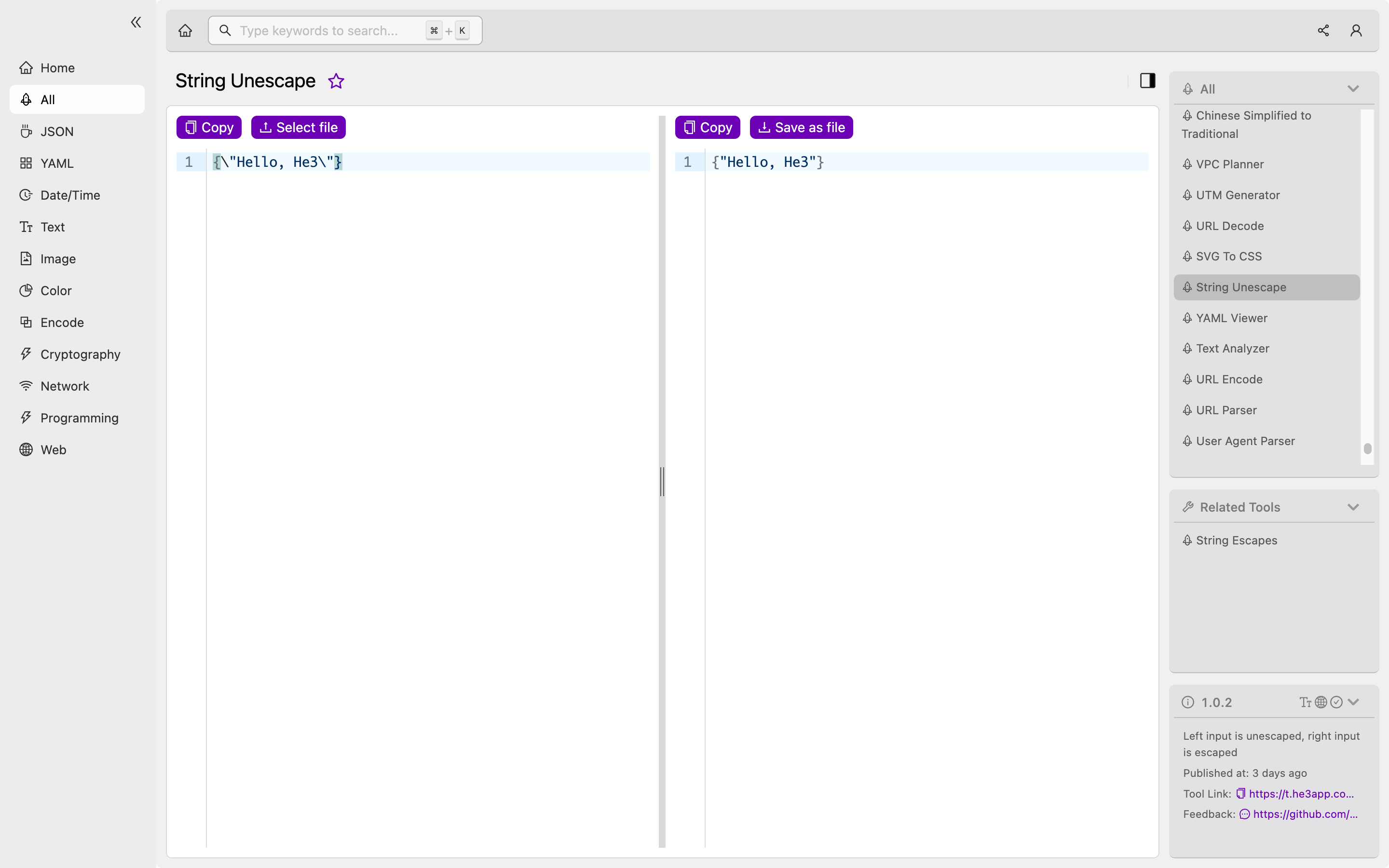
Task: Select the Text menu category
Action: pos(53,226)
